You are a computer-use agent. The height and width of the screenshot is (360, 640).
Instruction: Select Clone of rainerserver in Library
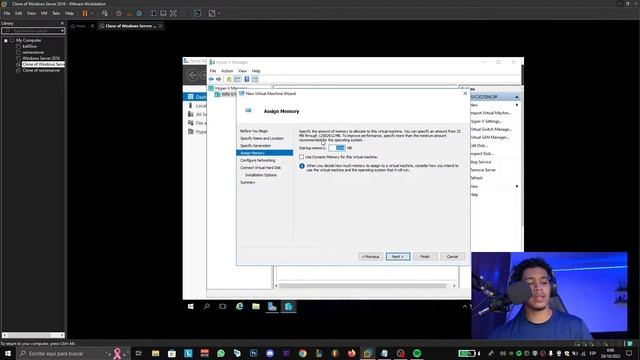point(41,70)
